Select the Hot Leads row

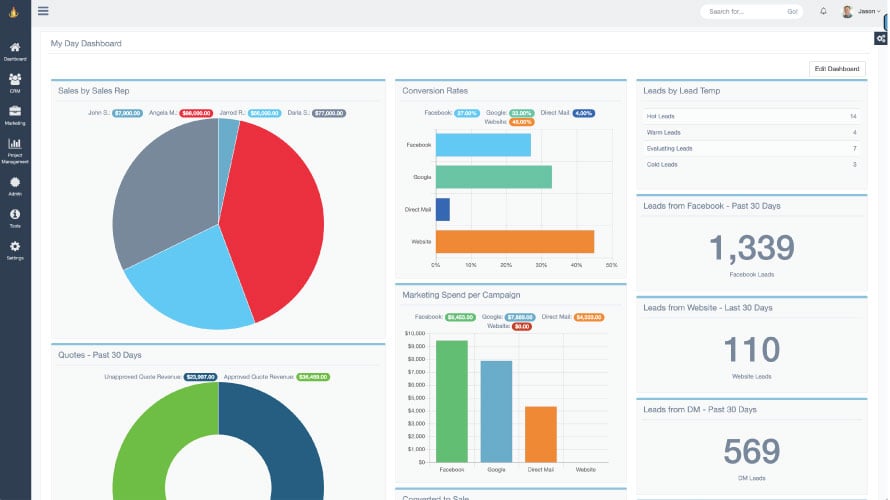tap(751, 116)
